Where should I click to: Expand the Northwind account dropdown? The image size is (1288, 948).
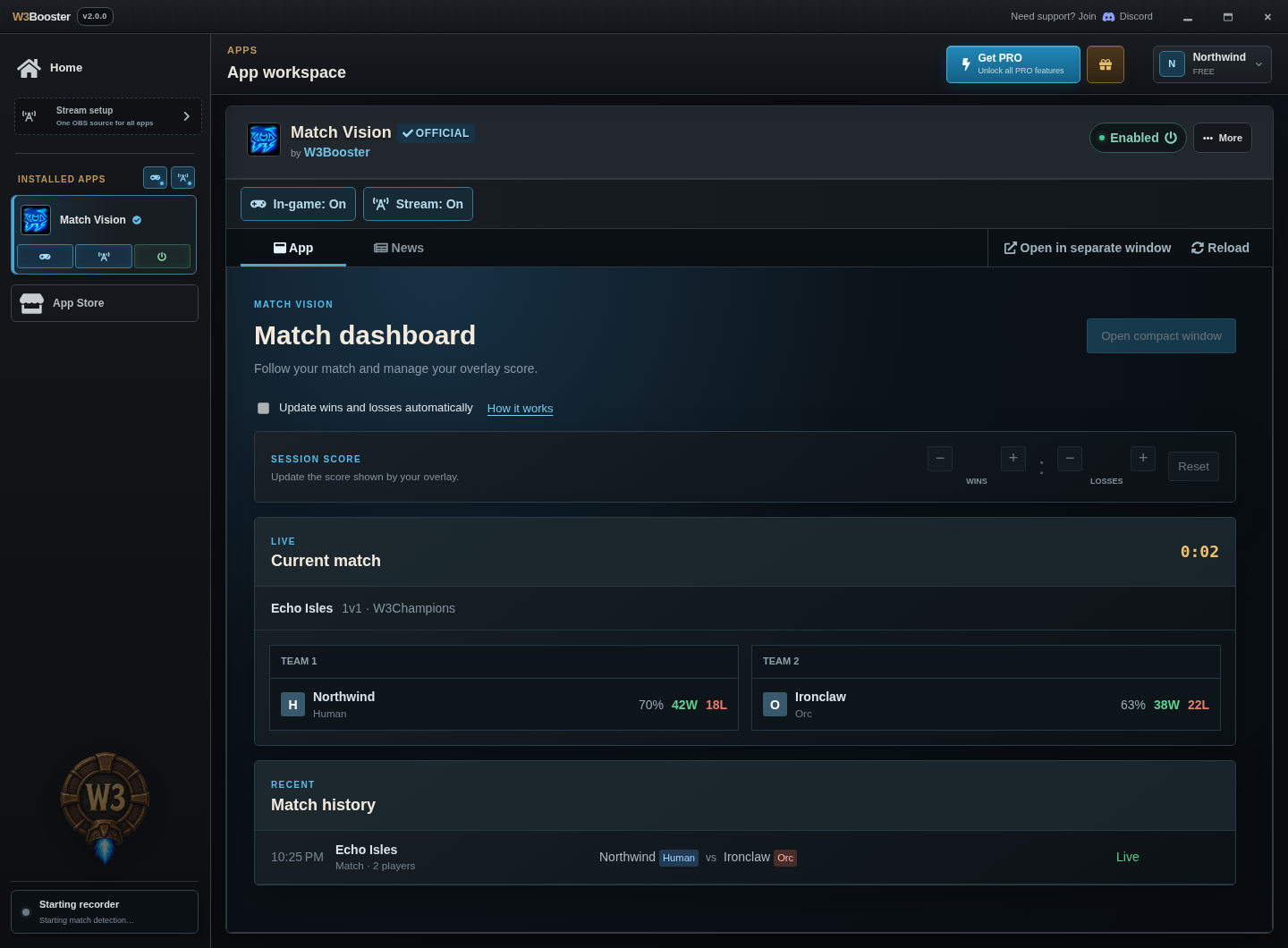1212,64
